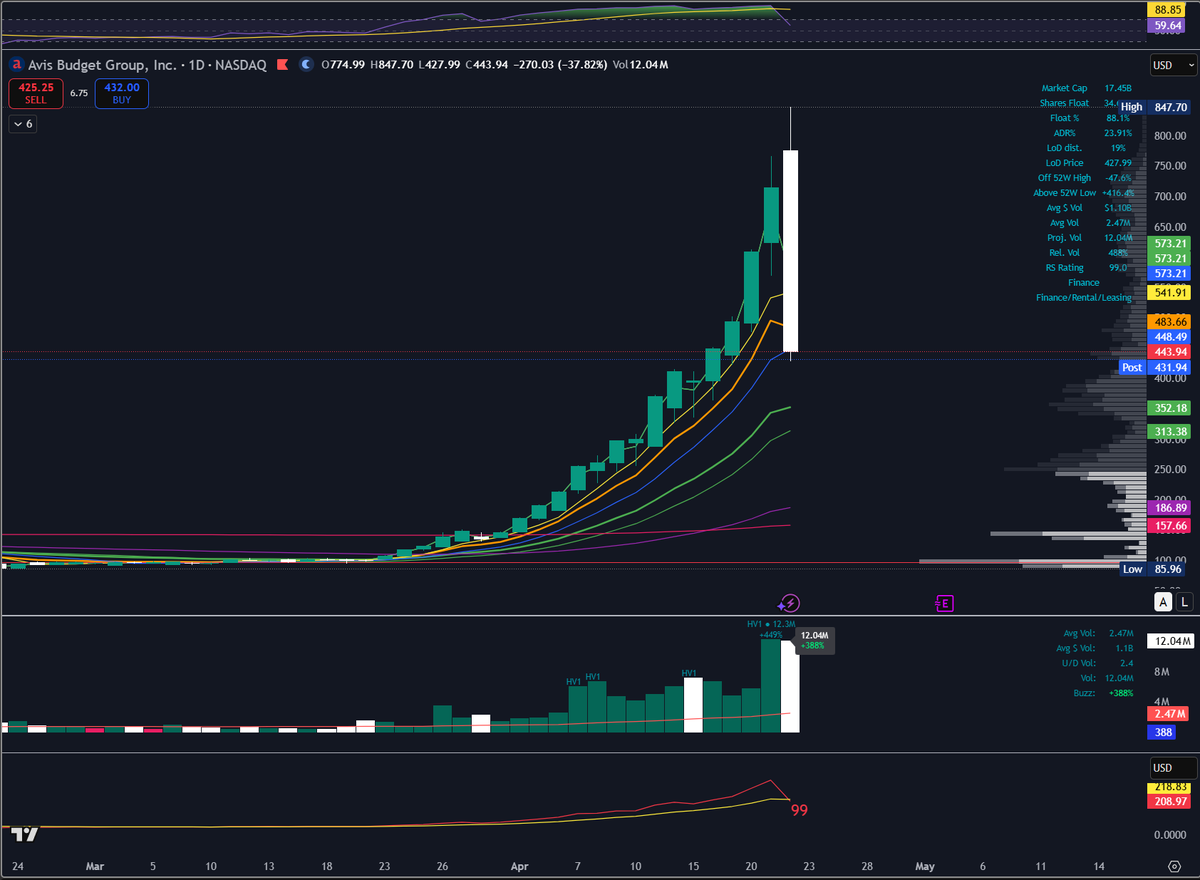Click the red 208.97 tag in bottom pane

point(1170,802)
